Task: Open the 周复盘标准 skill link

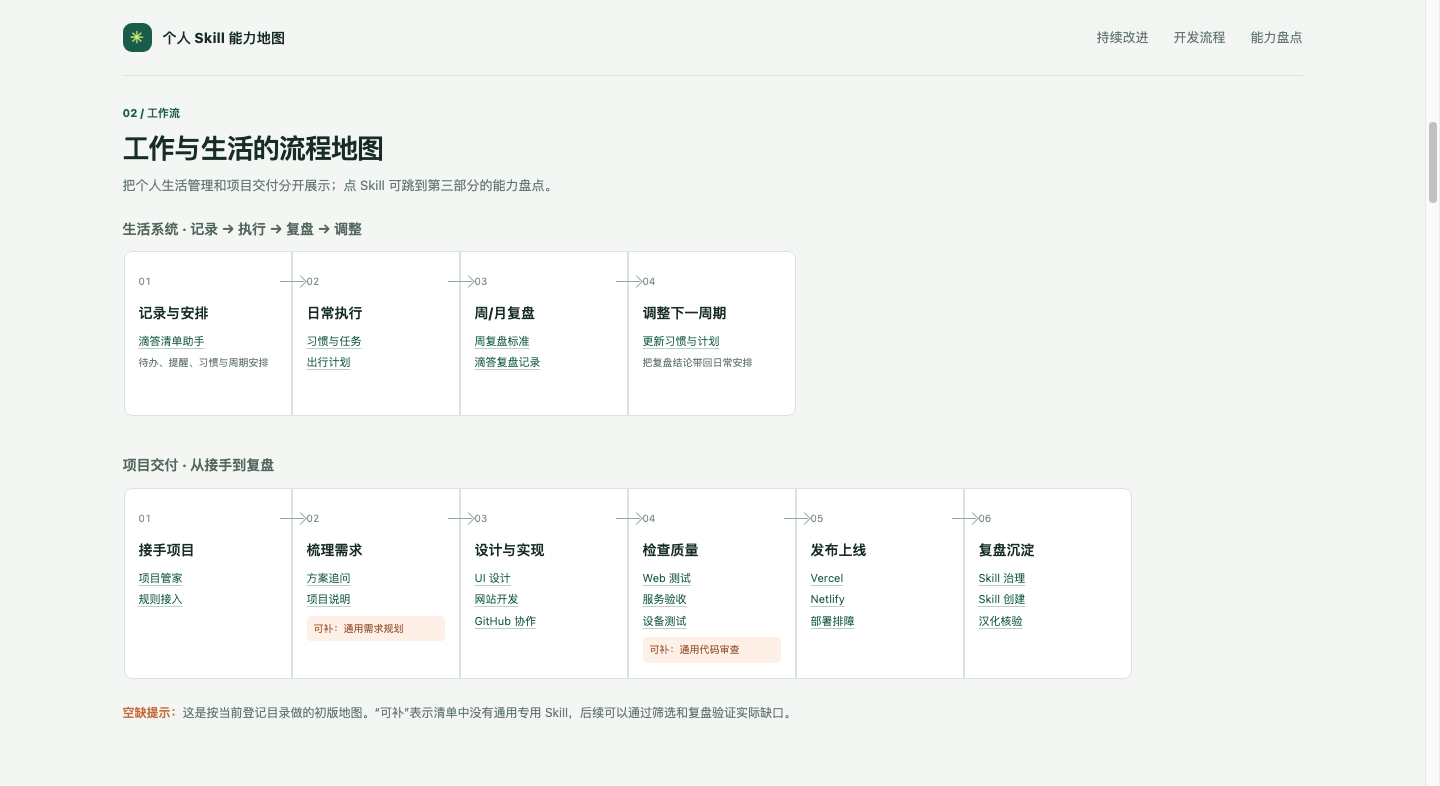Action: click(502, 342)
